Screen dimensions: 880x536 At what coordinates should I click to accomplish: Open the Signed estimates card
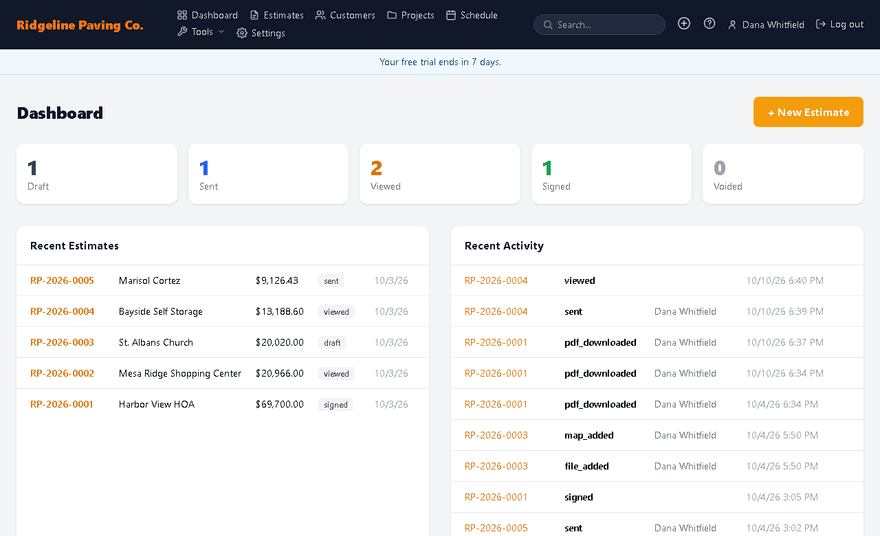(x=611, y=174)
